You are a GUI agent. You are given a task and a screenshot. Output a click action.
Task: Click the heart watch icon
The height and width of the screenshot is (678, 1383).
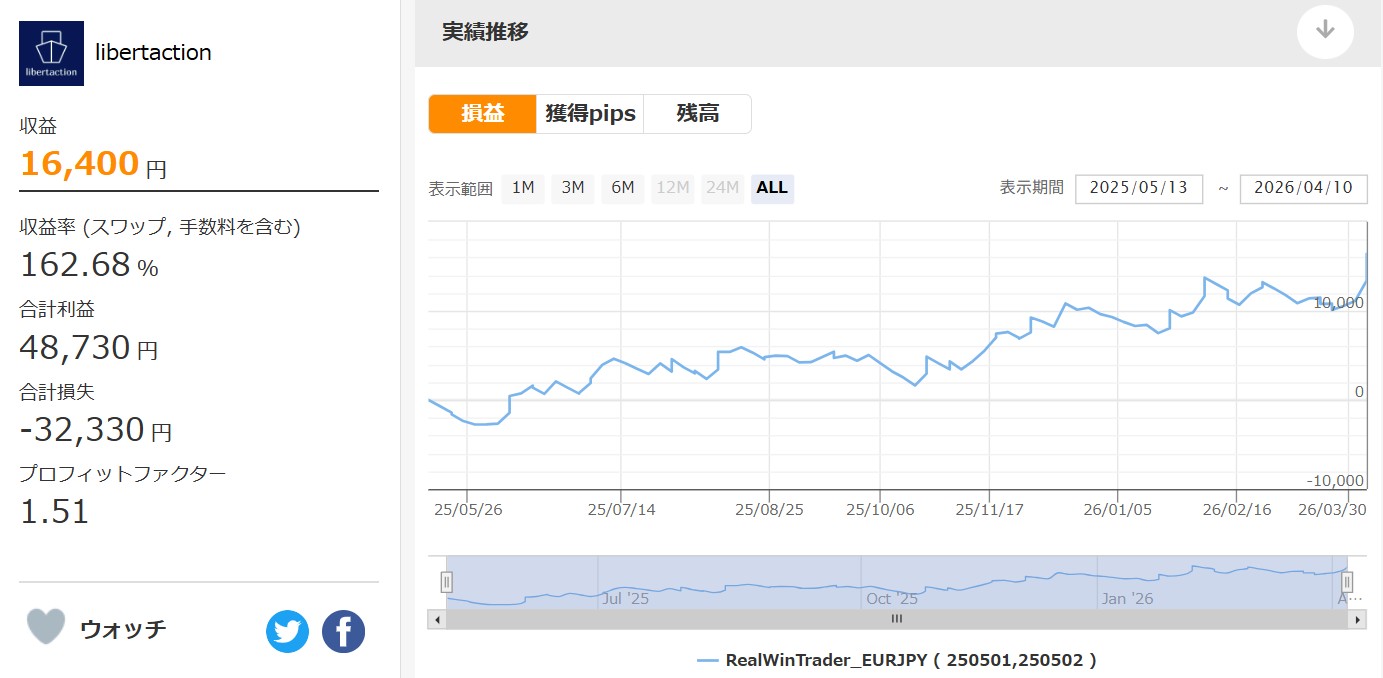point(45,628)
